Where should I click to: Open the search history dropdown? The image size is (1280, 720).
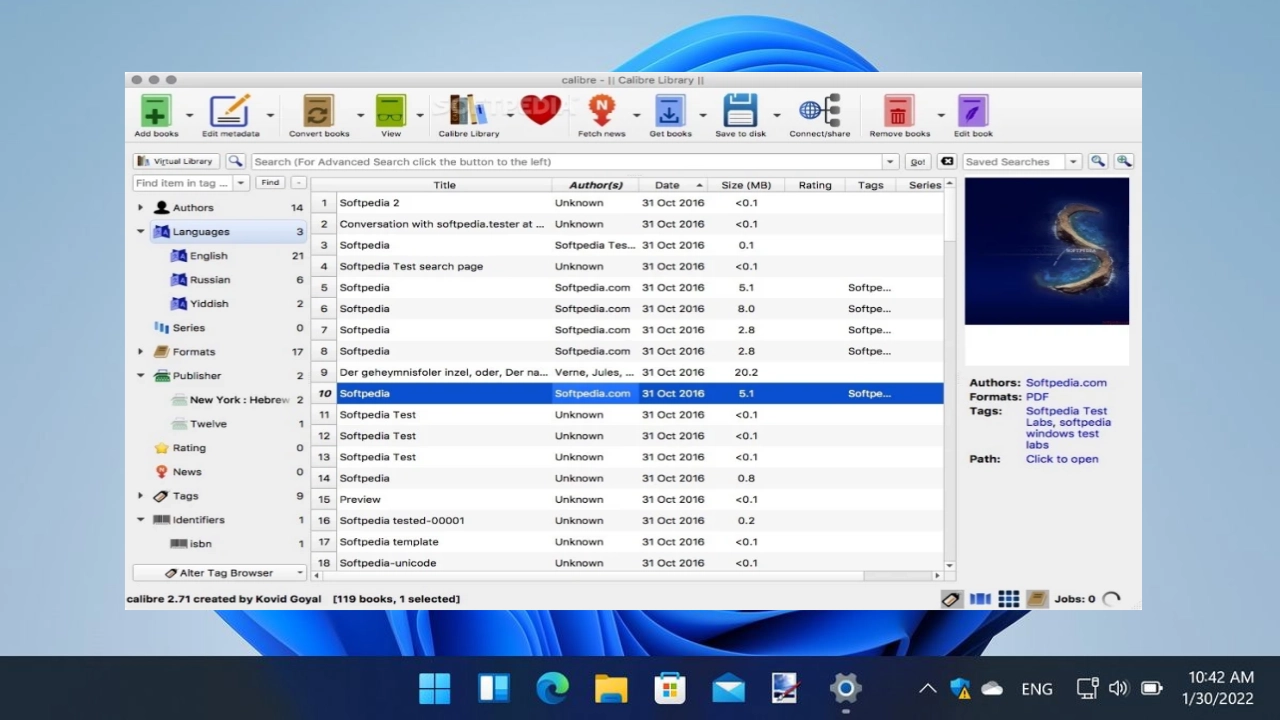(x=890, y=161)
